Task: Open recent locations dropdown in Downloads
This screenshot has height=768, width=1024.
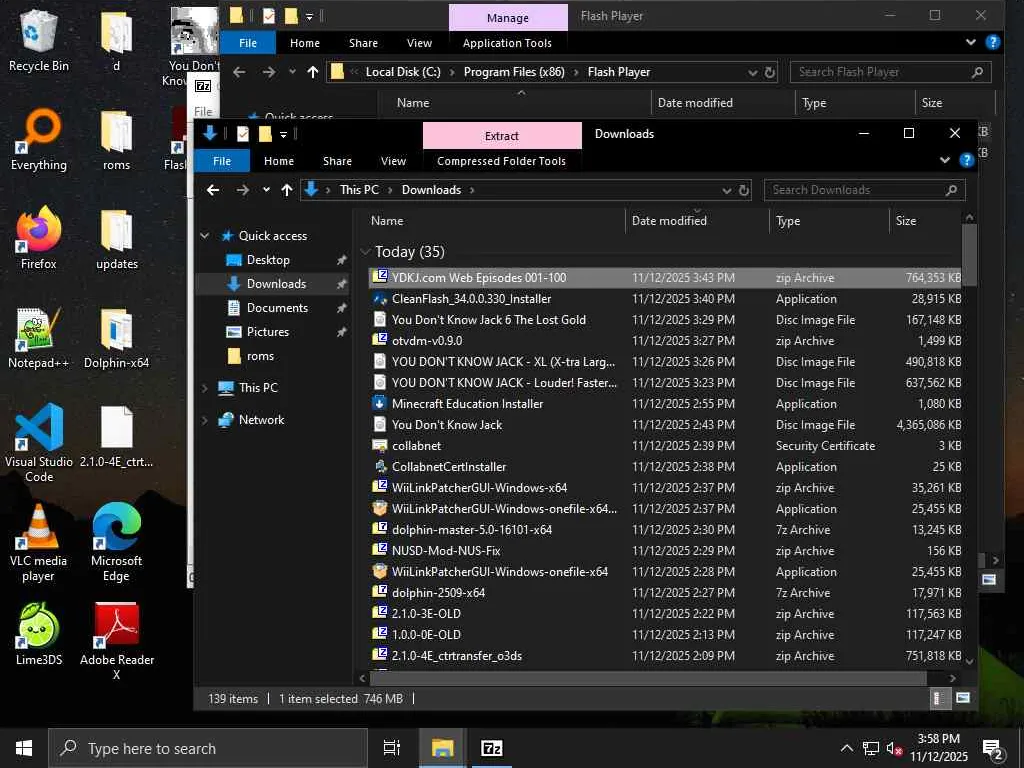Action: (266, 190)
